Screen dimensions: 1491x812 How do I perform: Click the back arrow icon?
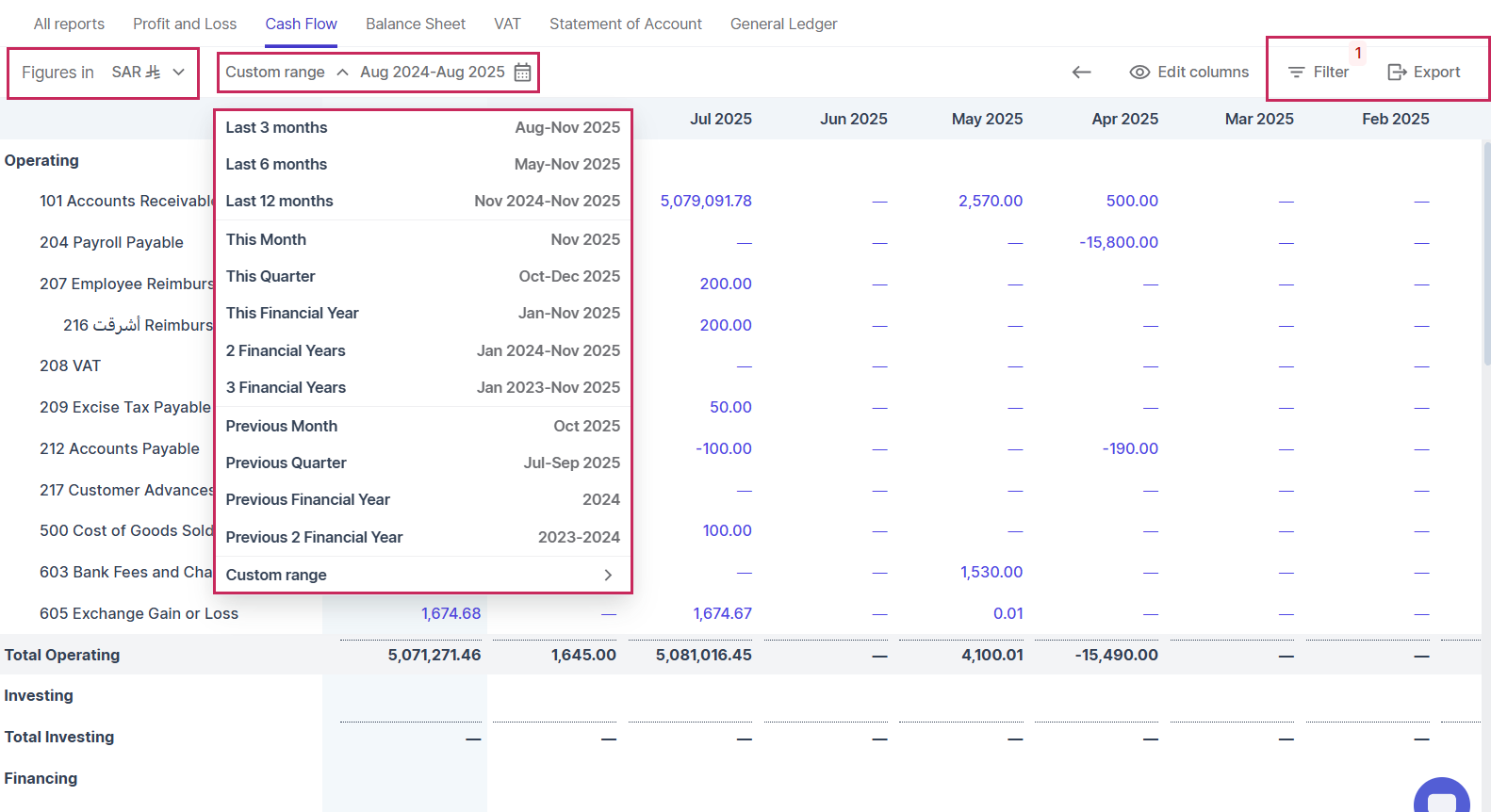coord(1081,73)
